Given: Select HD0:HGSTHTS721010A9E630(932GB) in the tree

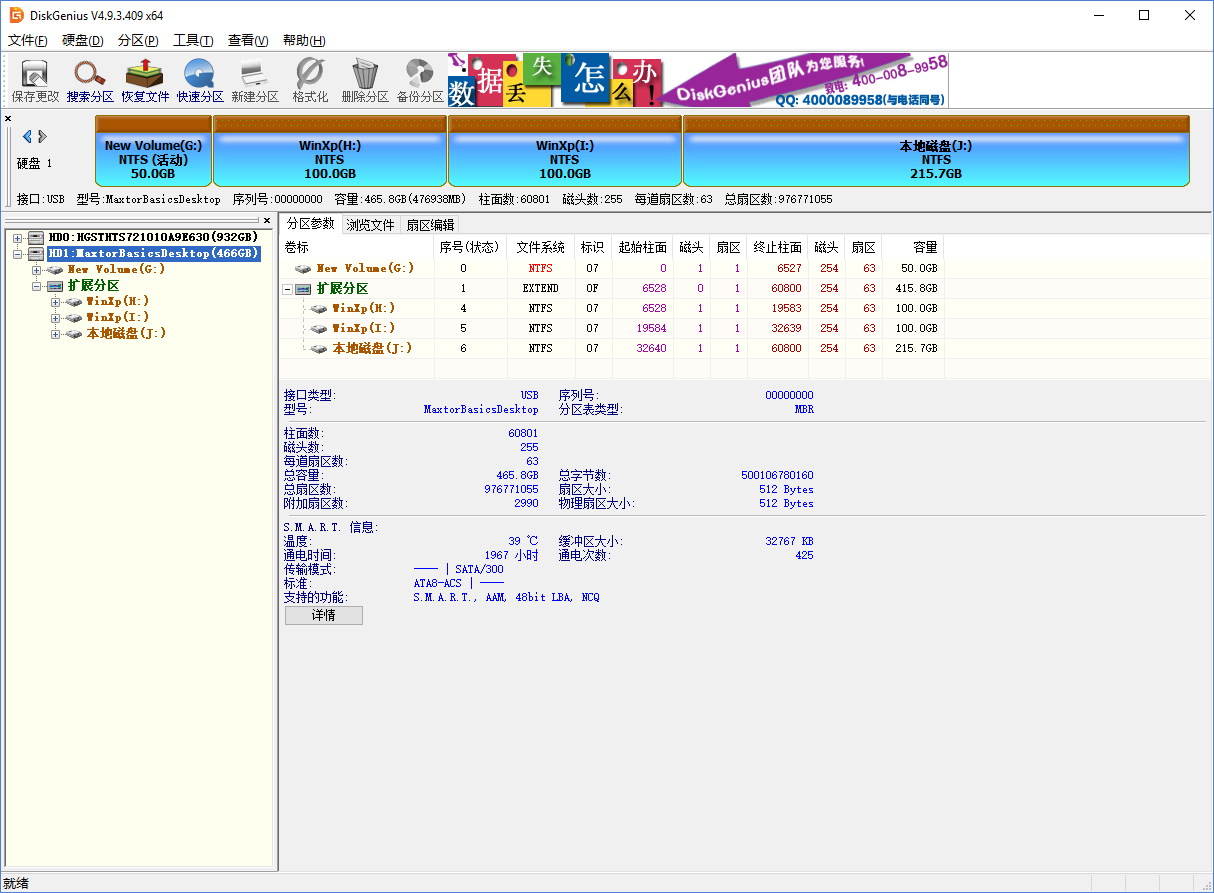Looking at the screenshot, I should coord(153,237).
